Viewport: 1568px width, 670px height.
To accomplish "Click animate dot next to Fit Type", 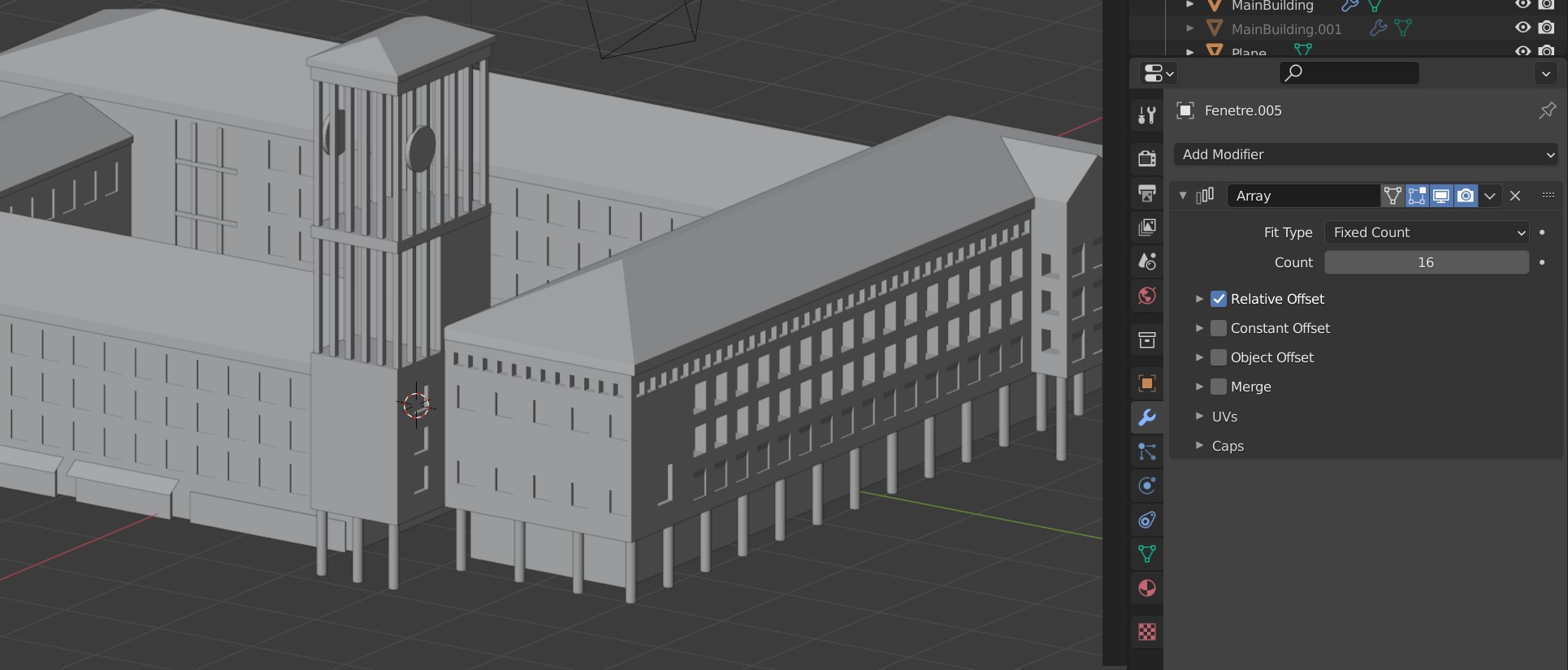I will pyautogui.click(x=1542, y=232).
